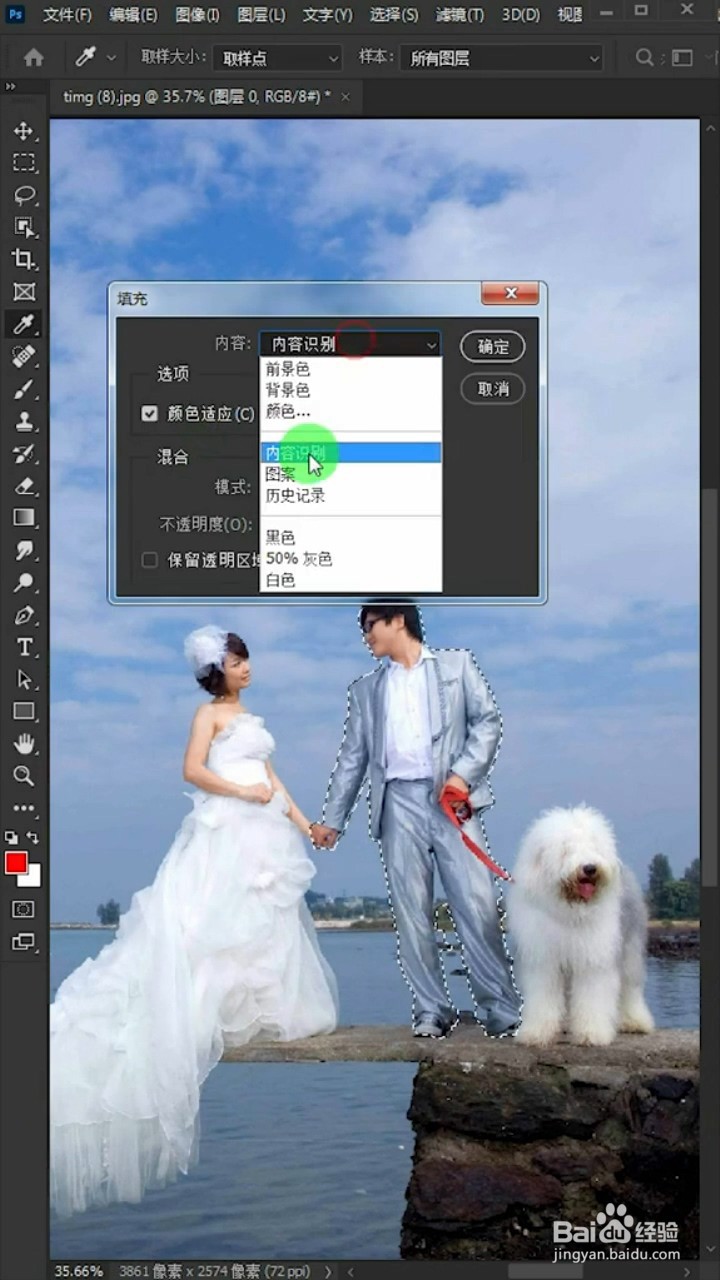Click the white background color swatch
The width and height of the screenshot is (720, 1280).
[34, 879]
